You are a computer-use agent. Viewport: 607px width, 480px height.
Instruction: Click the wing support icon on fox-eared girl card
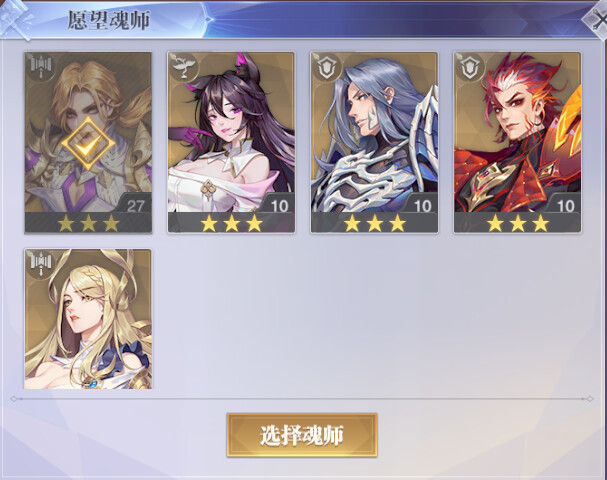coord(184,67)
